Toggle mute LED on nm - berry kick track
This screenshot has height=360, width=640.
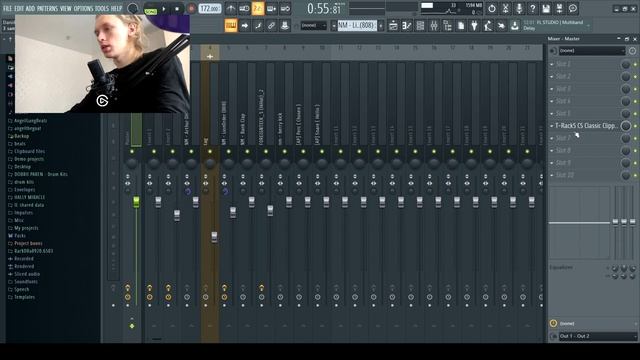[x=284, y=151]
